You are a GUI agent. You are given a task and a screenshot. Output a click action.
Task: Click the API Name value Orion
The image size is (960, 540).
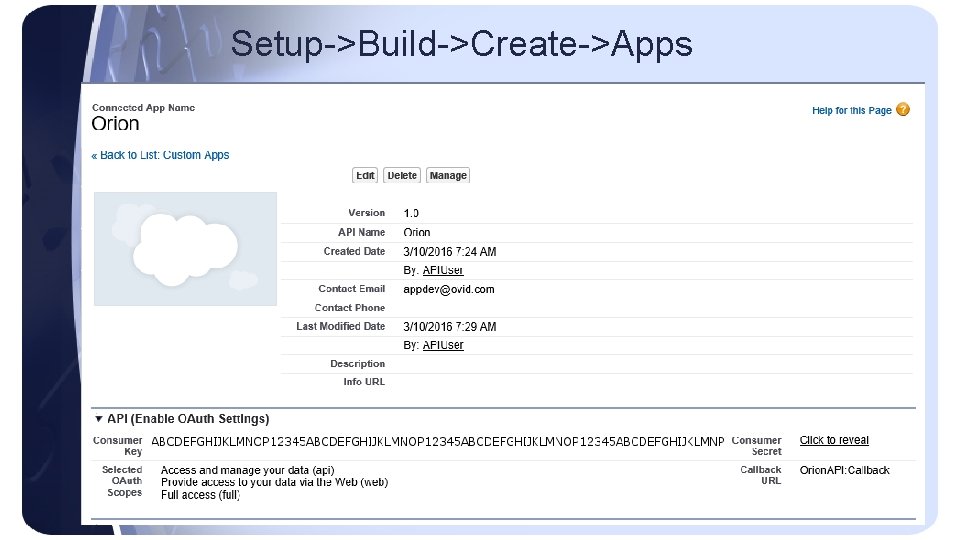click(x=417, y=232)
